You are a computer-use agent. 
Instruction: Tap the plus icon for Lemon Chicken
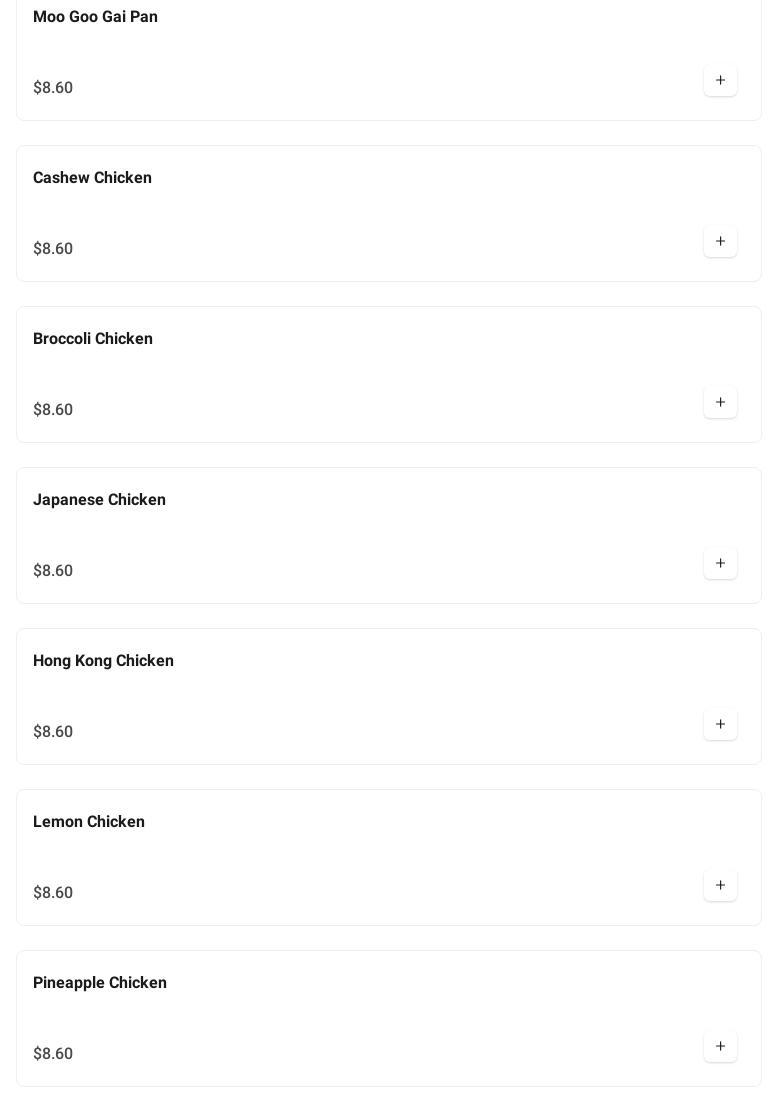720,885
